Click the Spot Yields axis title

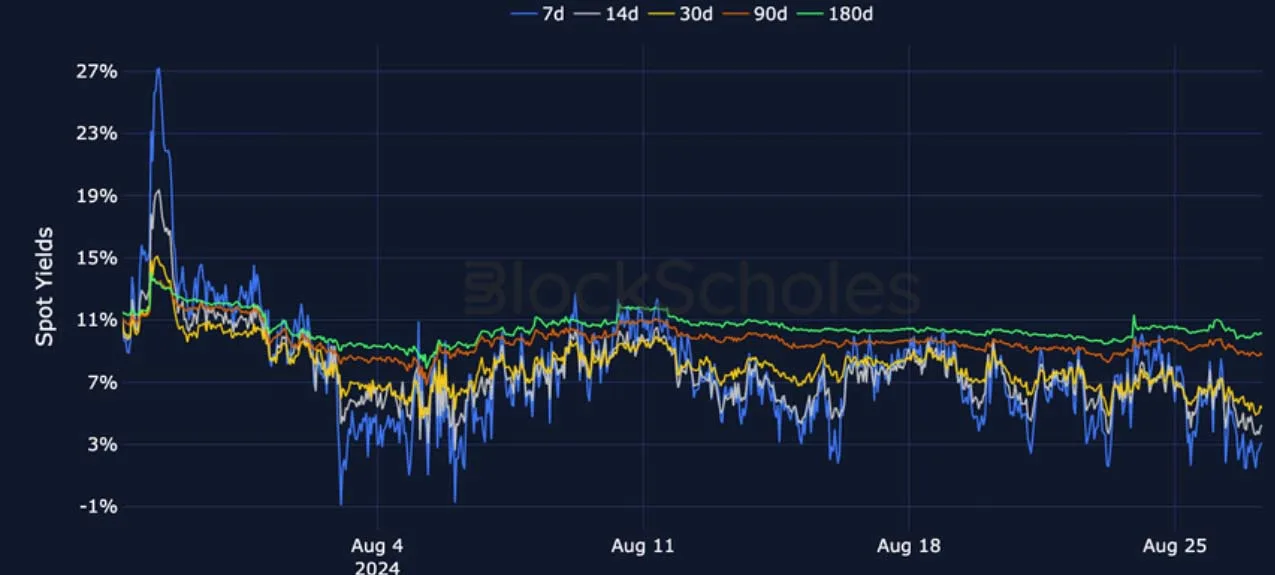point(45,287)
